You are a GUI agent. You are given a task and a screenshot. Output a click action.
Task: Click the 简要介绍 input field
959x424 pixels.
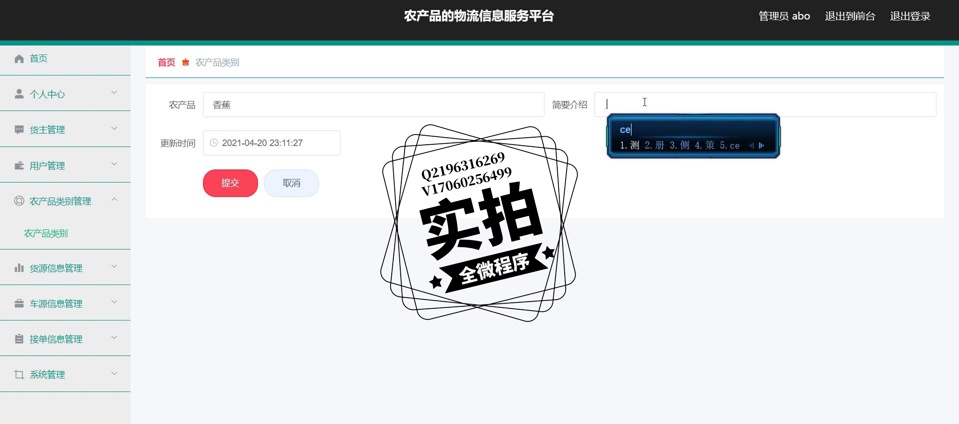(765, 105)
